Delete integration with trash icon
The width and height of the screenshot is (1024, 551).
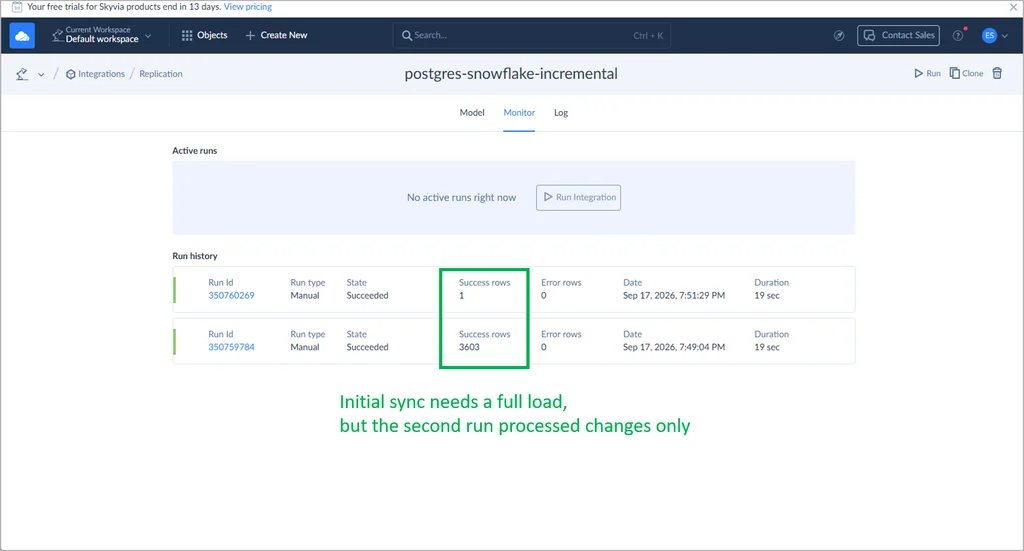click(997, 73)
